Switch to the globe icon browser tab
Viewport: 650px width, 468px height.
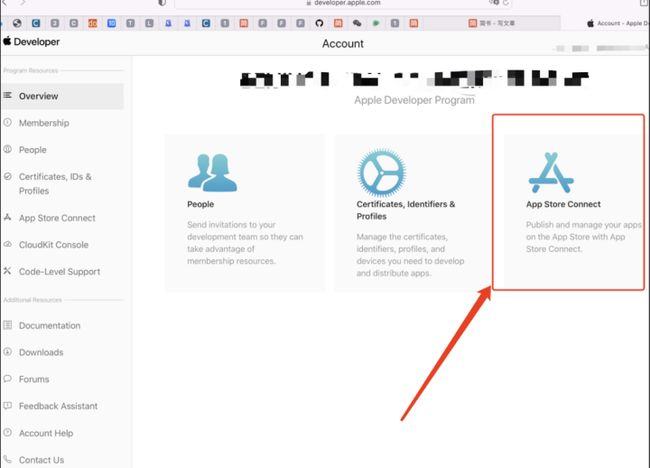[17, 23]
